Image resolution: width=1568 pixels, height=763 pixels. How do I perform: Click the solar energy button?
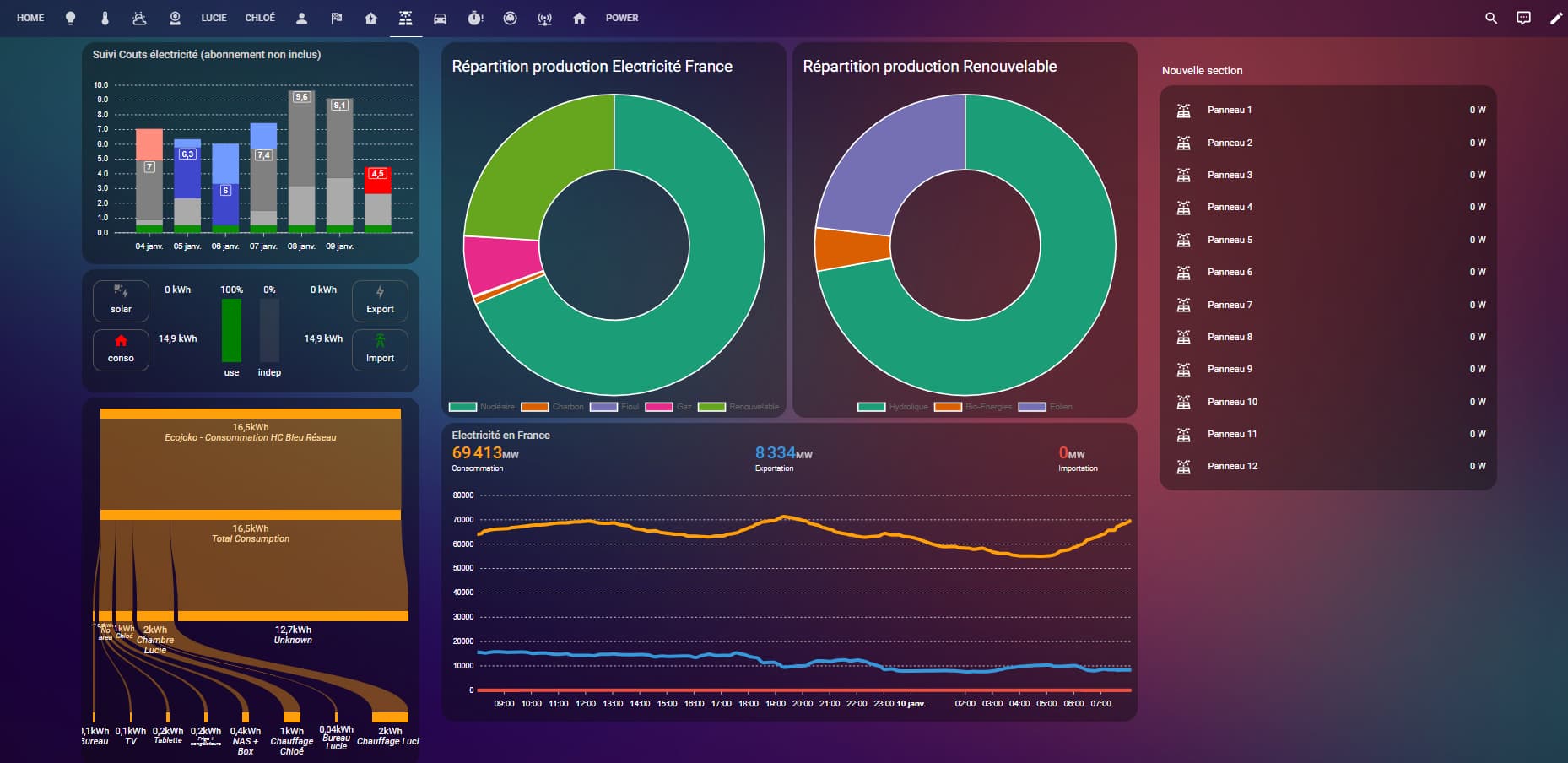click(121, 300)
